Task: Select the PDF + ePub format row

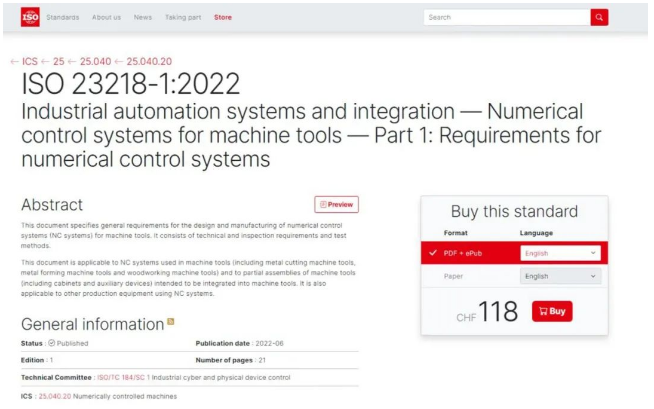Action: (514, 253)
